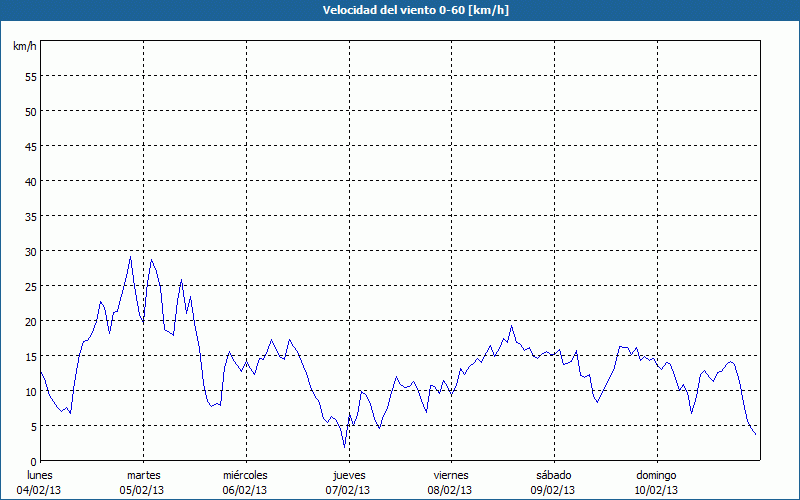Click the 04/02/13 date label

(x=39, y=490)
